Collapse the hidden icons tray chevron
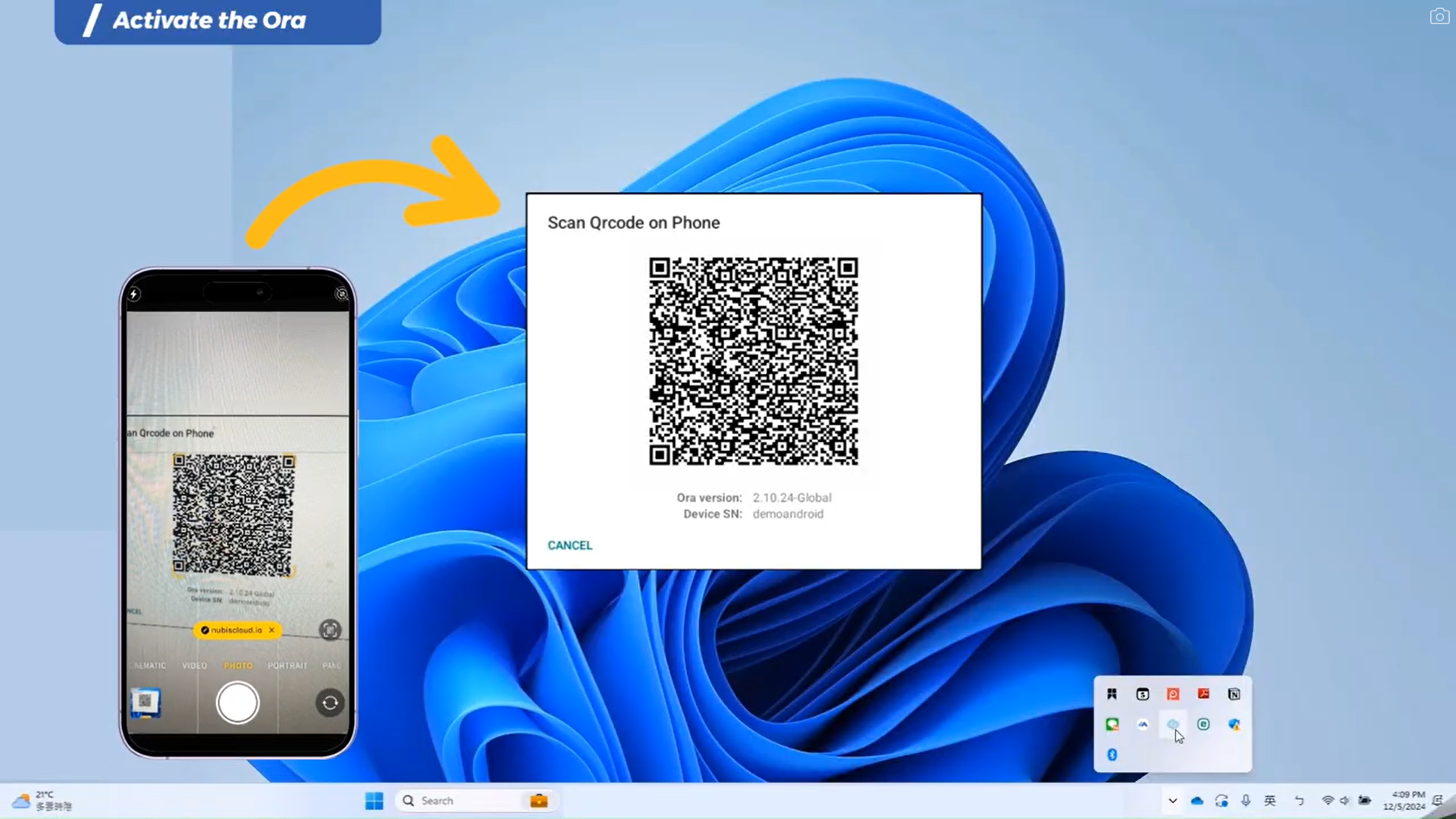 1172,801
